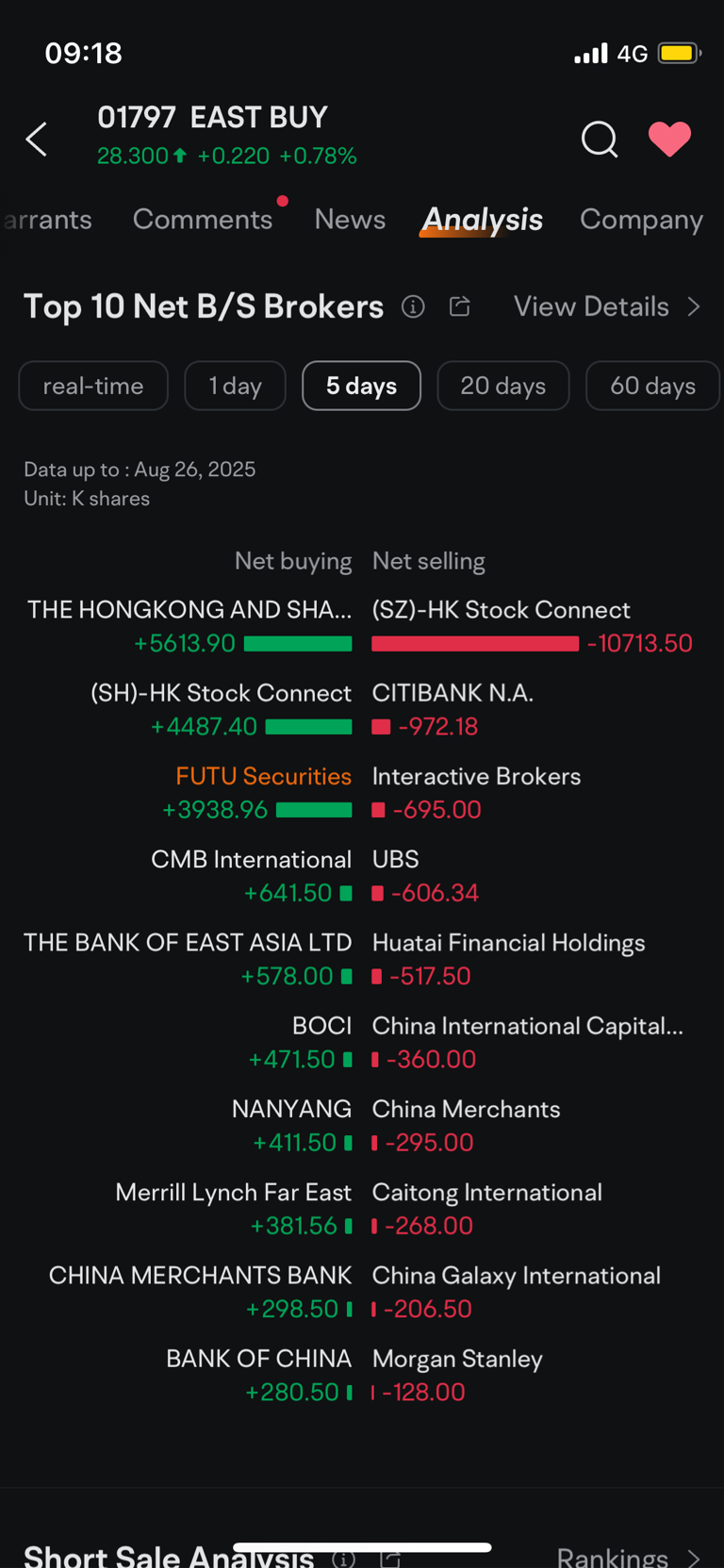Select the 1 day period filter
This screenshot has width=724, height=1568.
coord(235,386)
